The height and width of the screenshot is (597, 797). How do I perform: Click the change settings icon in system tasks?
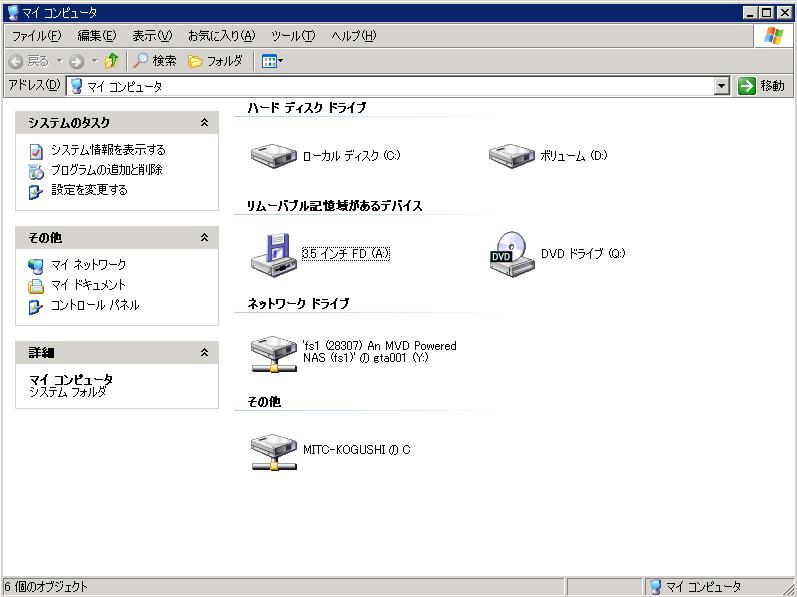coord(36,192)
